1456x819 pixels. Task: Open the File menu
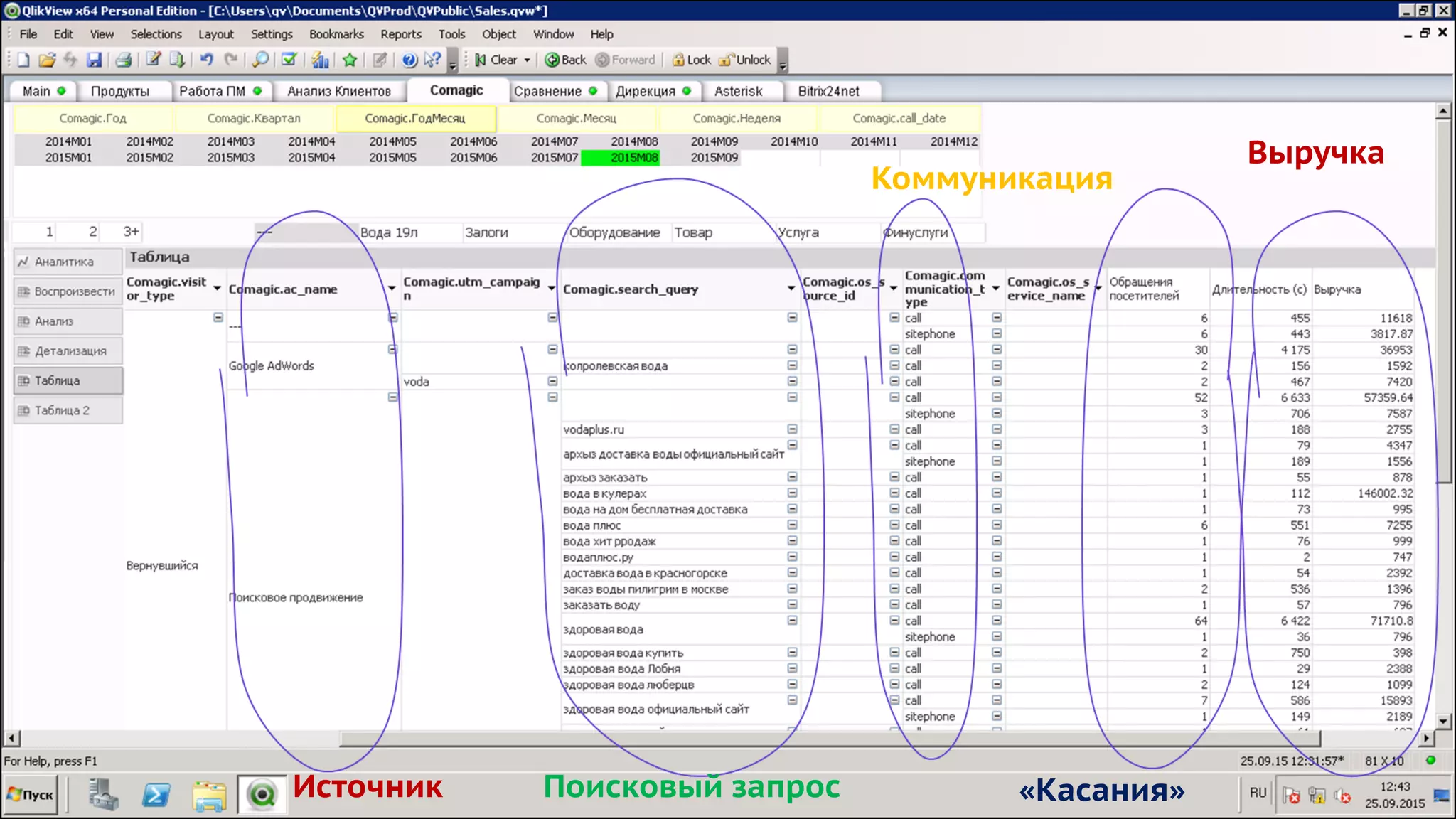pyautogui.click(x=28, y=34)
